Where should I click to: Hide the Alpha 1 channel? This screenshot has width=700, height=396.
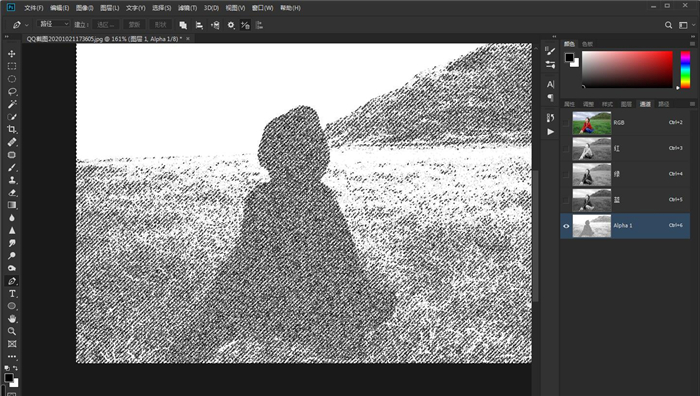[566, 226]
